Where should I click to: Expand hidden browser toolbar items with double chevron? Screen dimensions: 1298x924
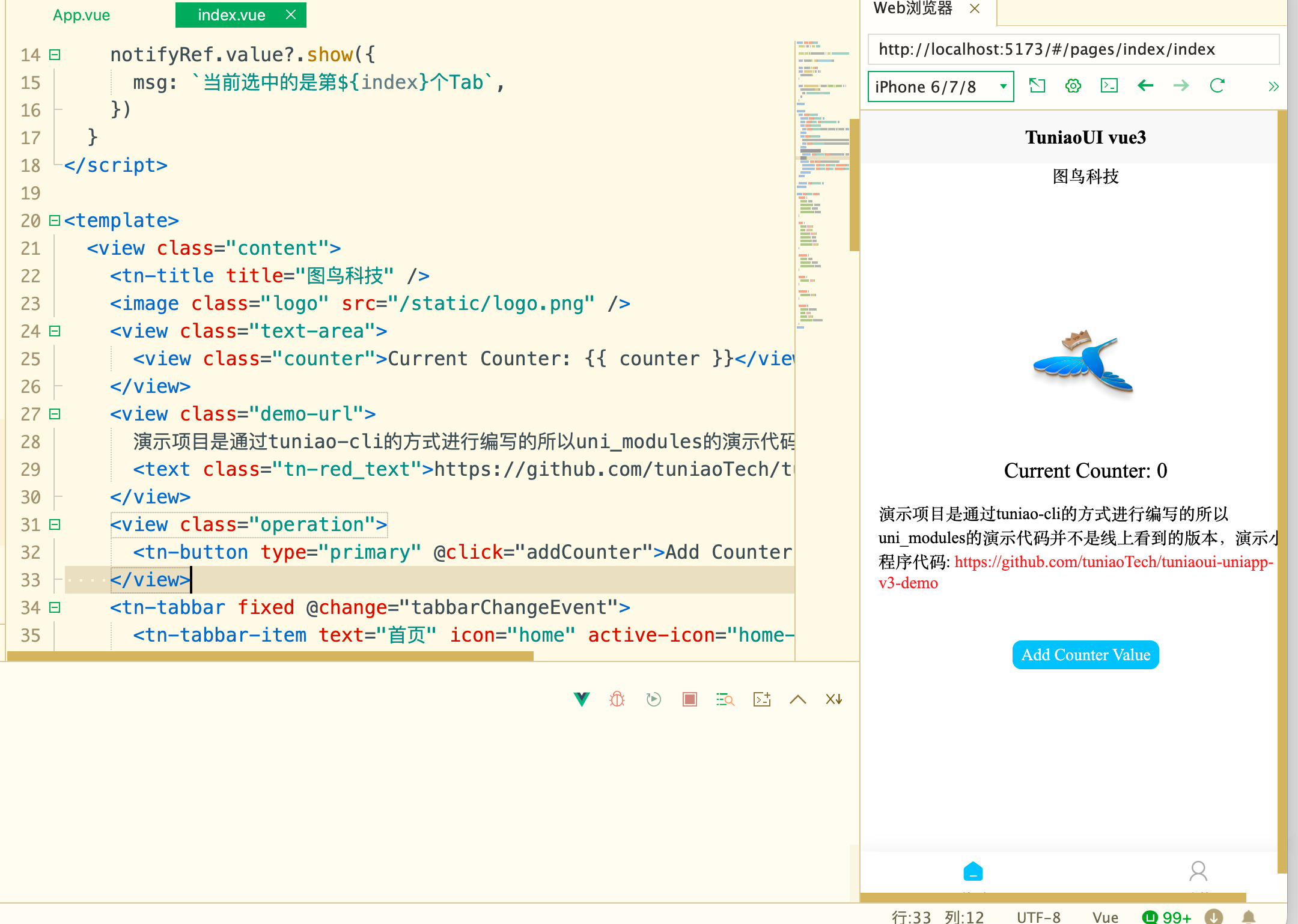point(1273,87)
